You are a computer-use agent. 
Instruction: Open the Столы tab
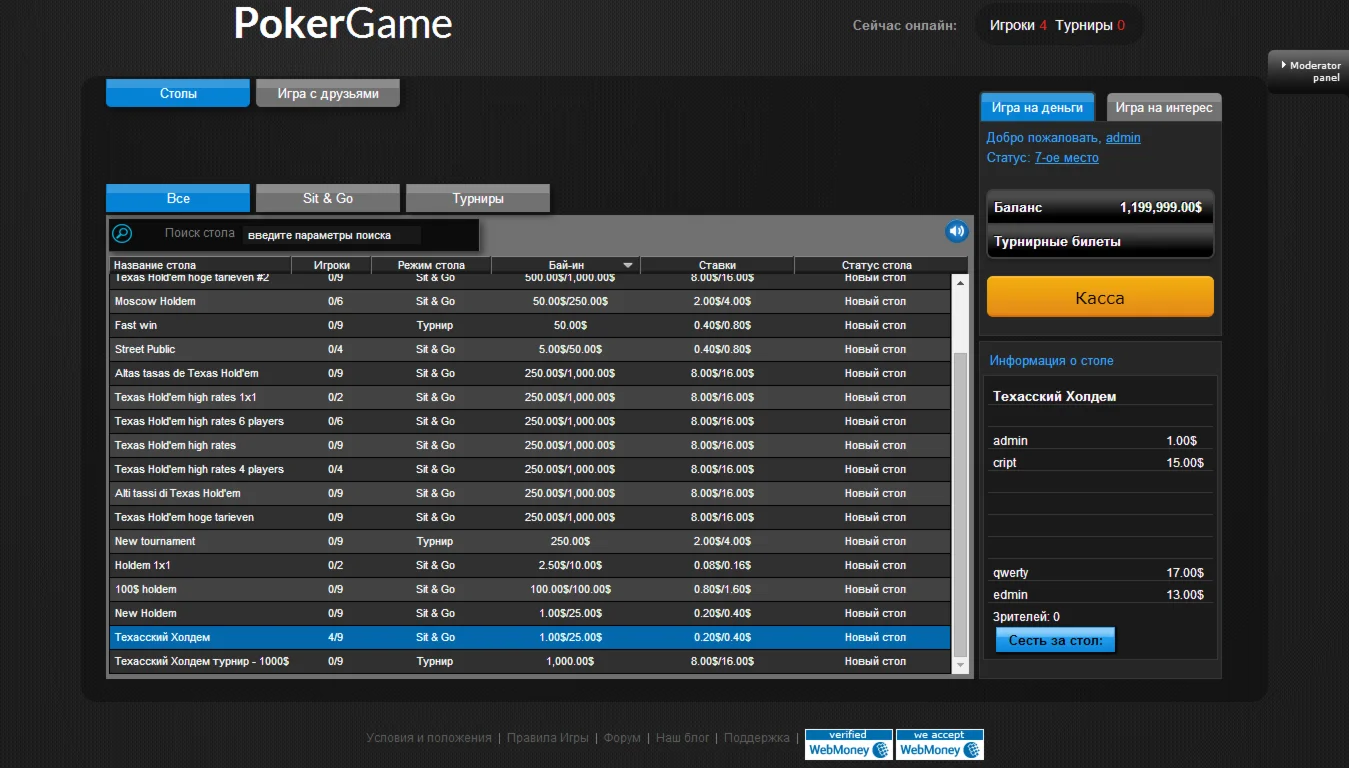(178, 93)
